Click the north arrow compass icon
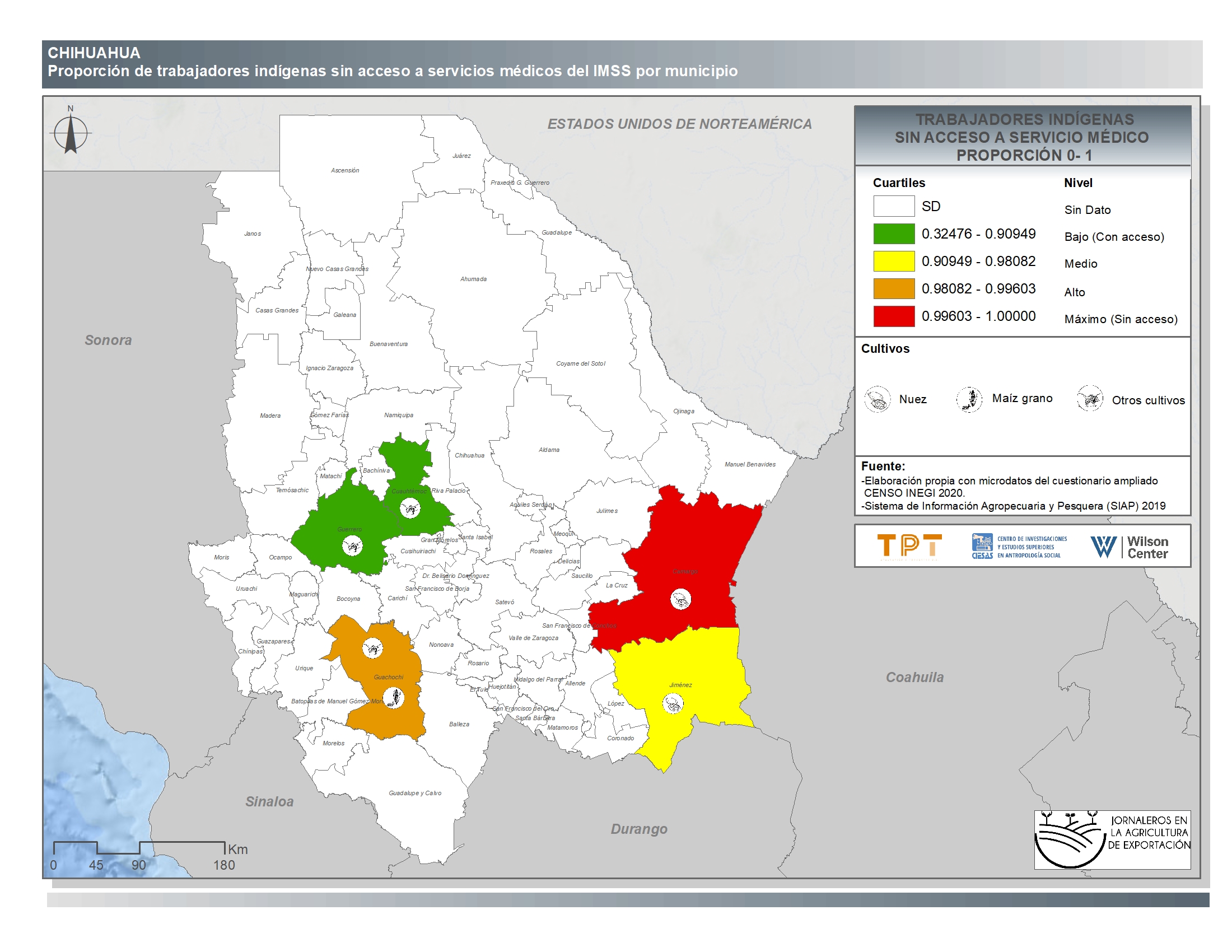1232x952 pixels. point(71,134)
